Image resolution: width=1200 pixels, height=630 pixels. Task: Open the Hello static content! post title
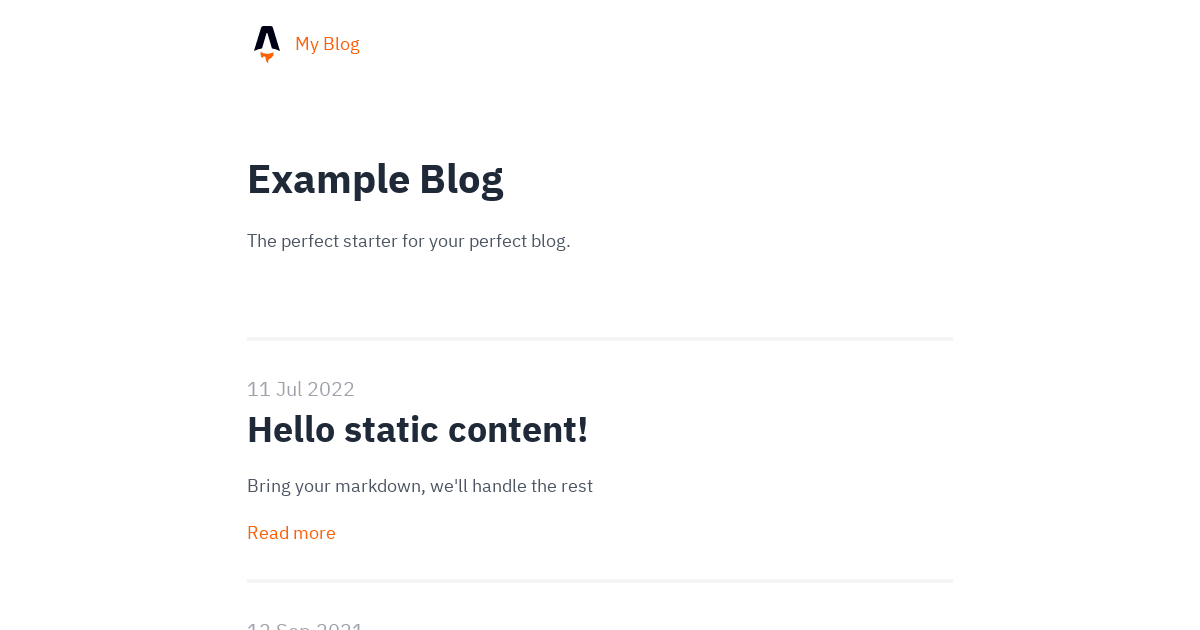click(417, 429)
